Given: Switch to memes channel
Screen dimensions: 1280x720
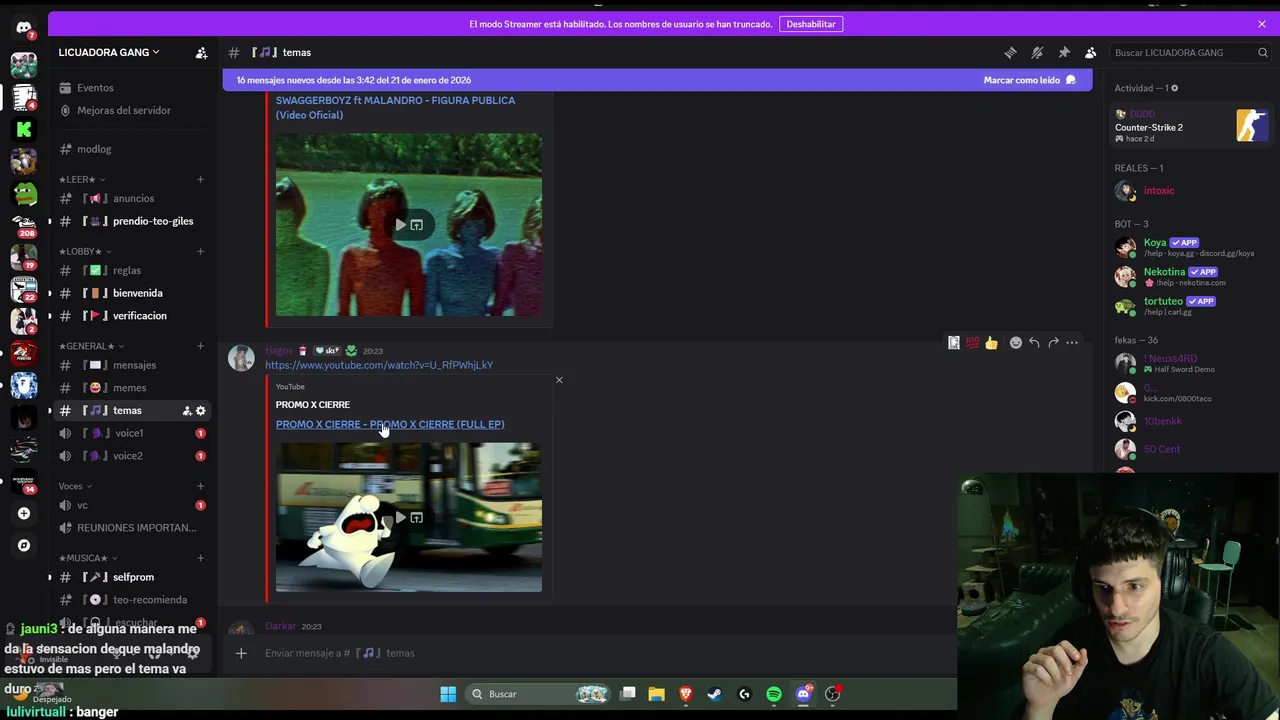Looking at the screenshot, I should tap(132, 388).
